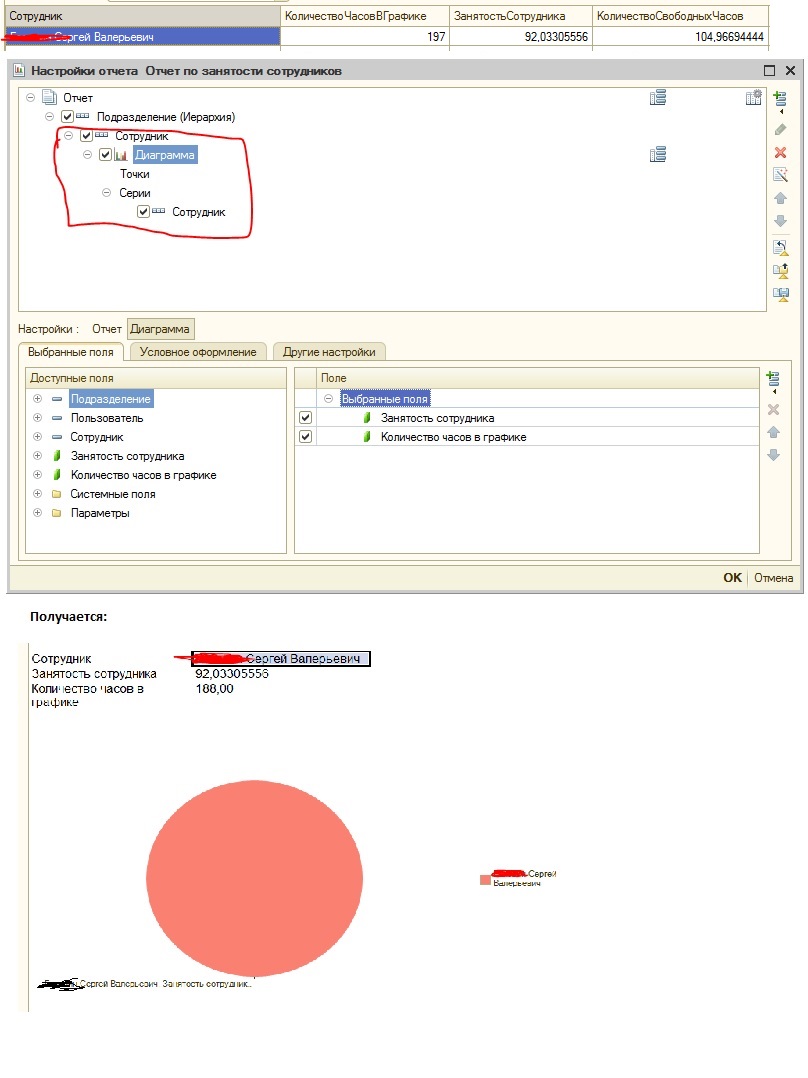Expand Параметры in available fields
This screenshot has height=1078, width=808.
tap(38, 513)
